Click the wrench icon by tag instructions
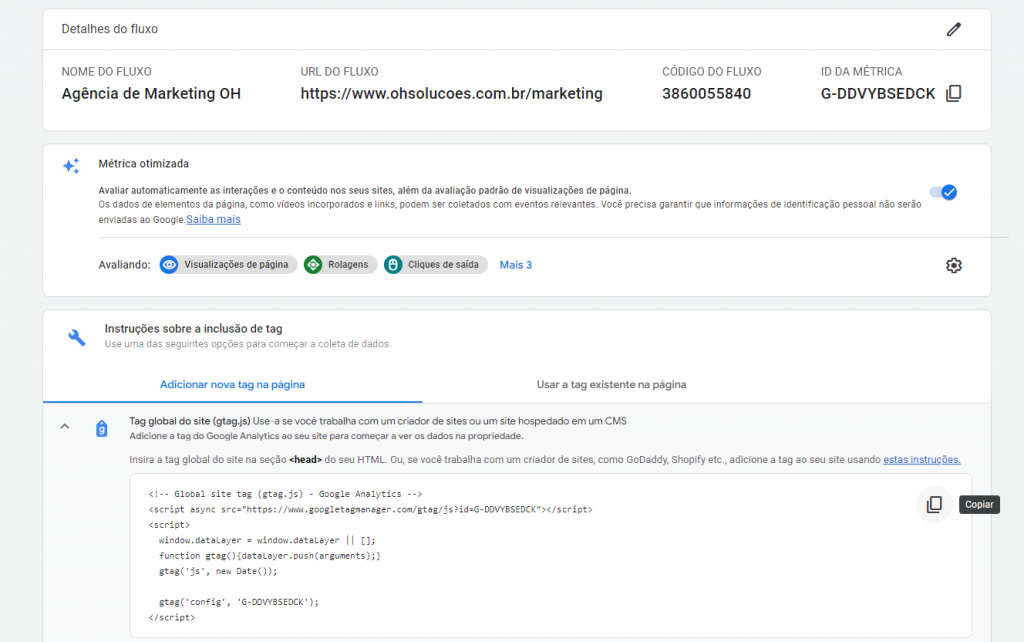Screen dimensions: 1024x642 [x=77, y=337]
